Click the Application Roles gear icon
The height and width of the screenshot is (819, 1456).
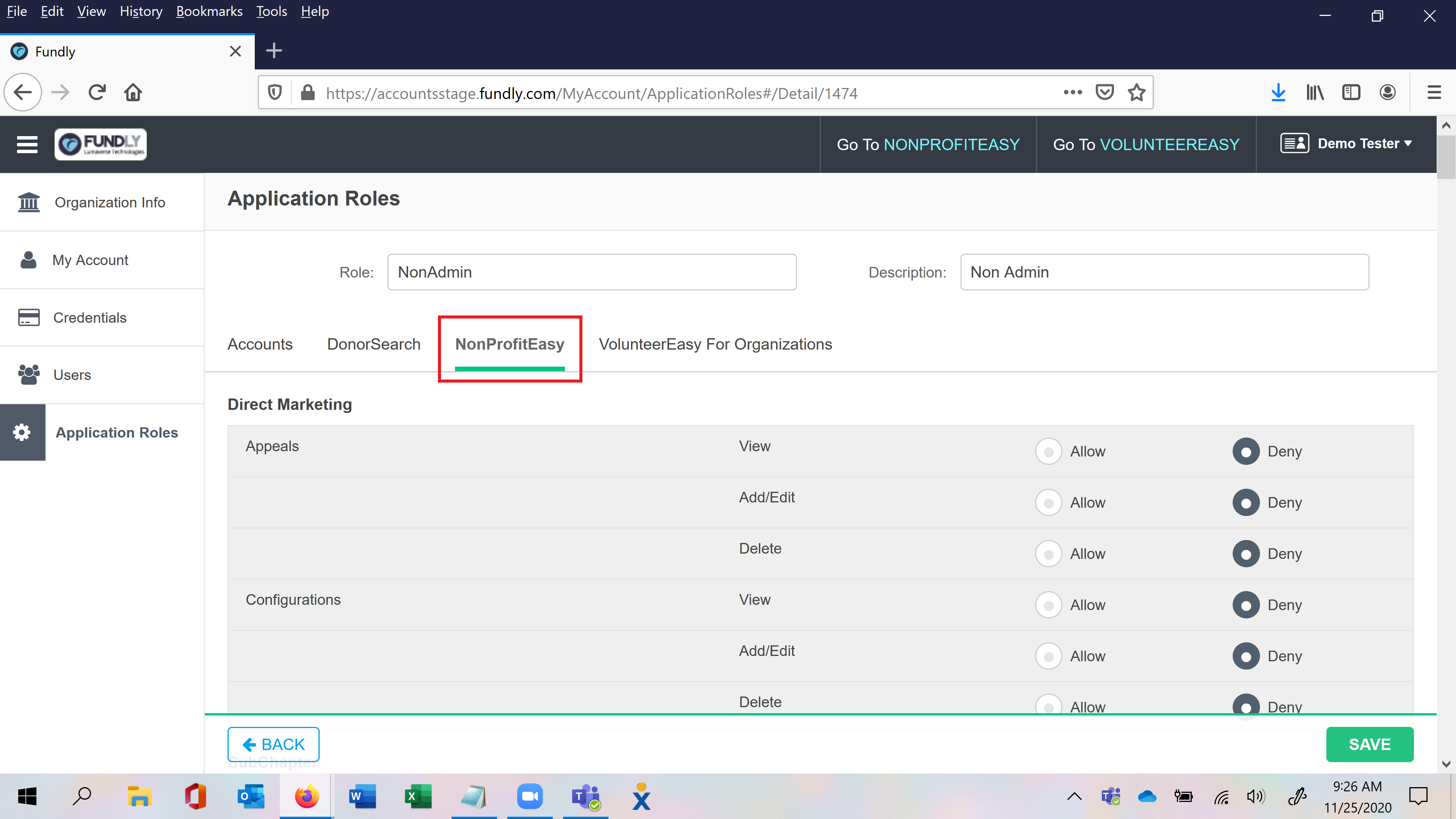(x=22, y=432)
